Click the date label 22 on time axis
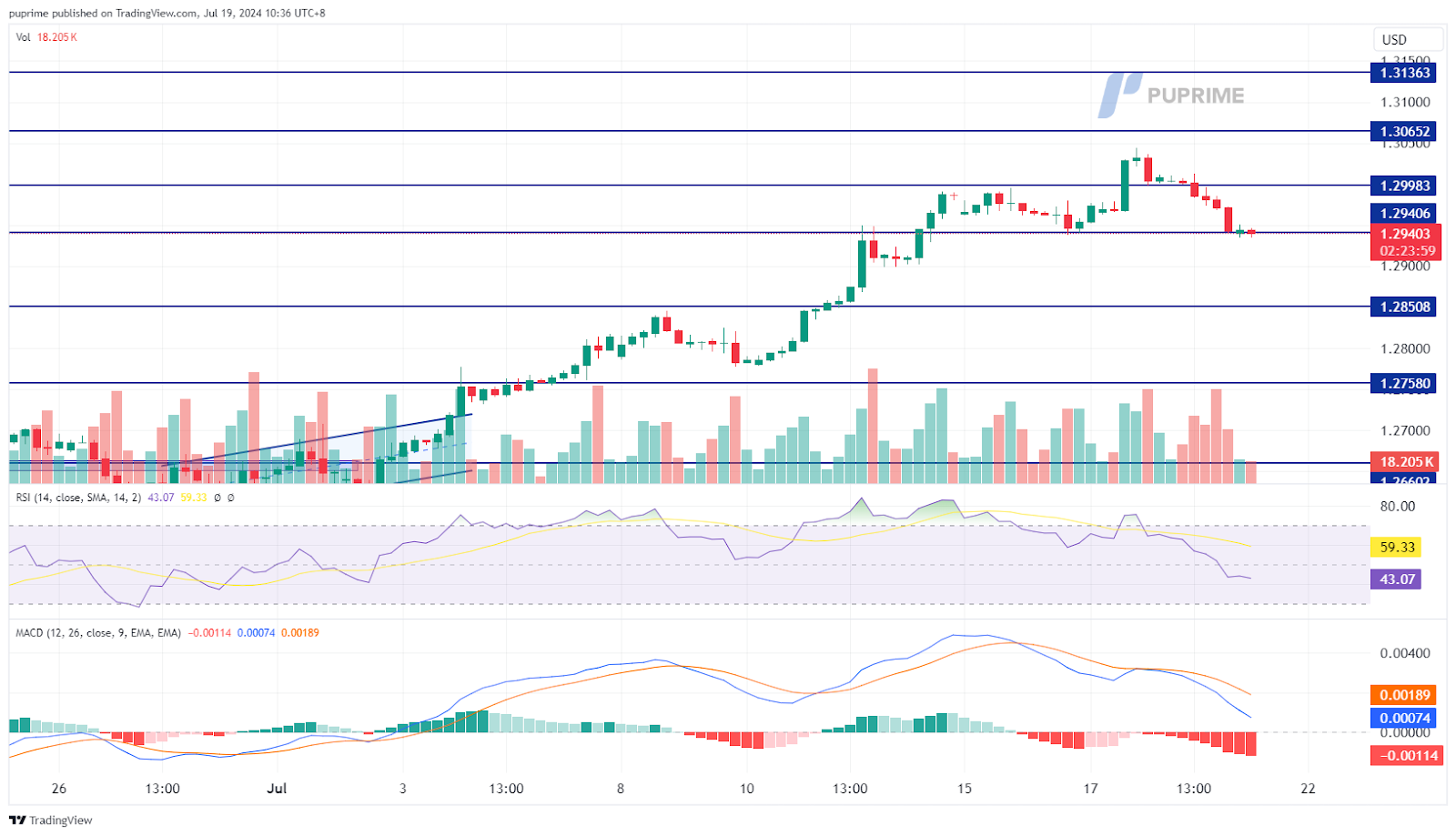This screenshot has height=836, width=1456. pyautogui.click(x=1308, y=789)
